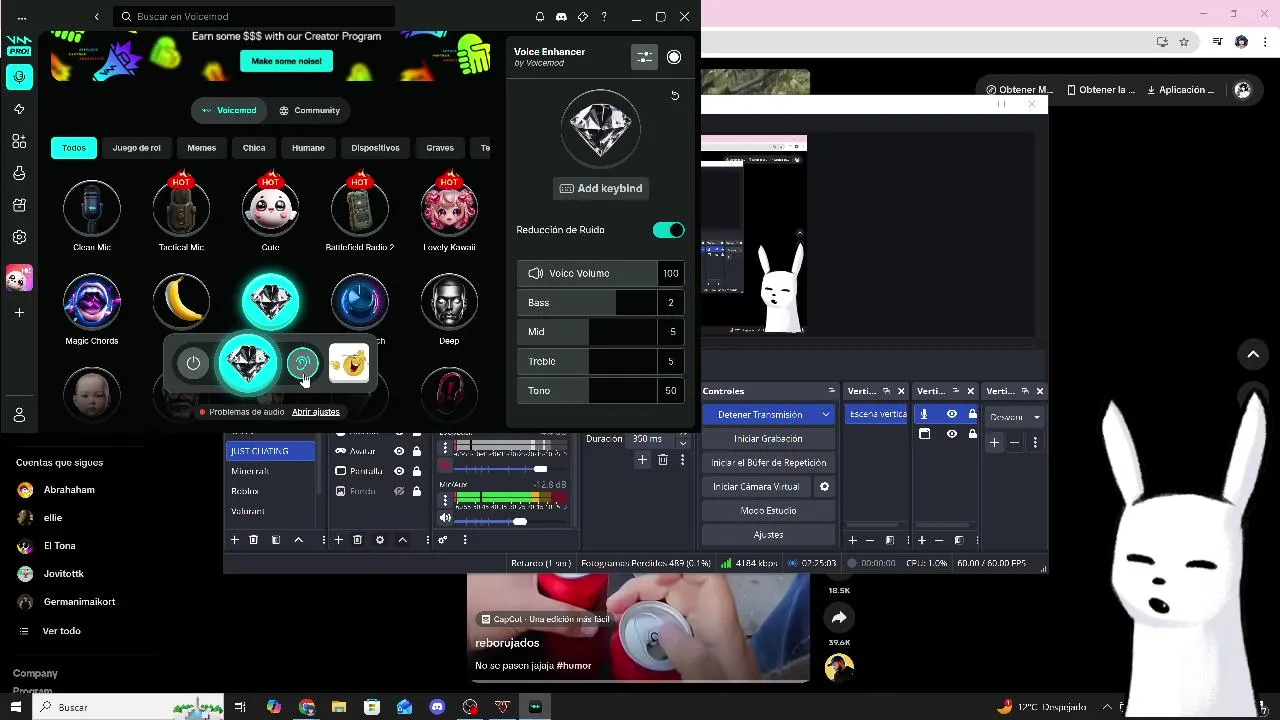1280x720 pixels.
Task: Open the vertical transition dropdown
Action: [1015, 417]
